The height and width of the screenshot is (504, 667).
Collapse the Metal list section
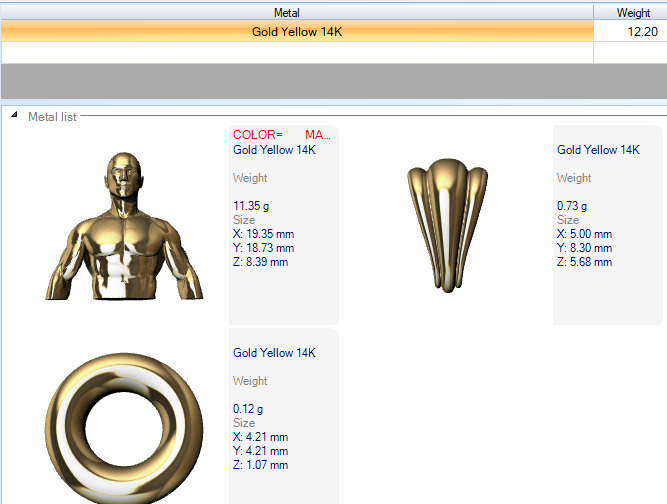tap(14, 115)
